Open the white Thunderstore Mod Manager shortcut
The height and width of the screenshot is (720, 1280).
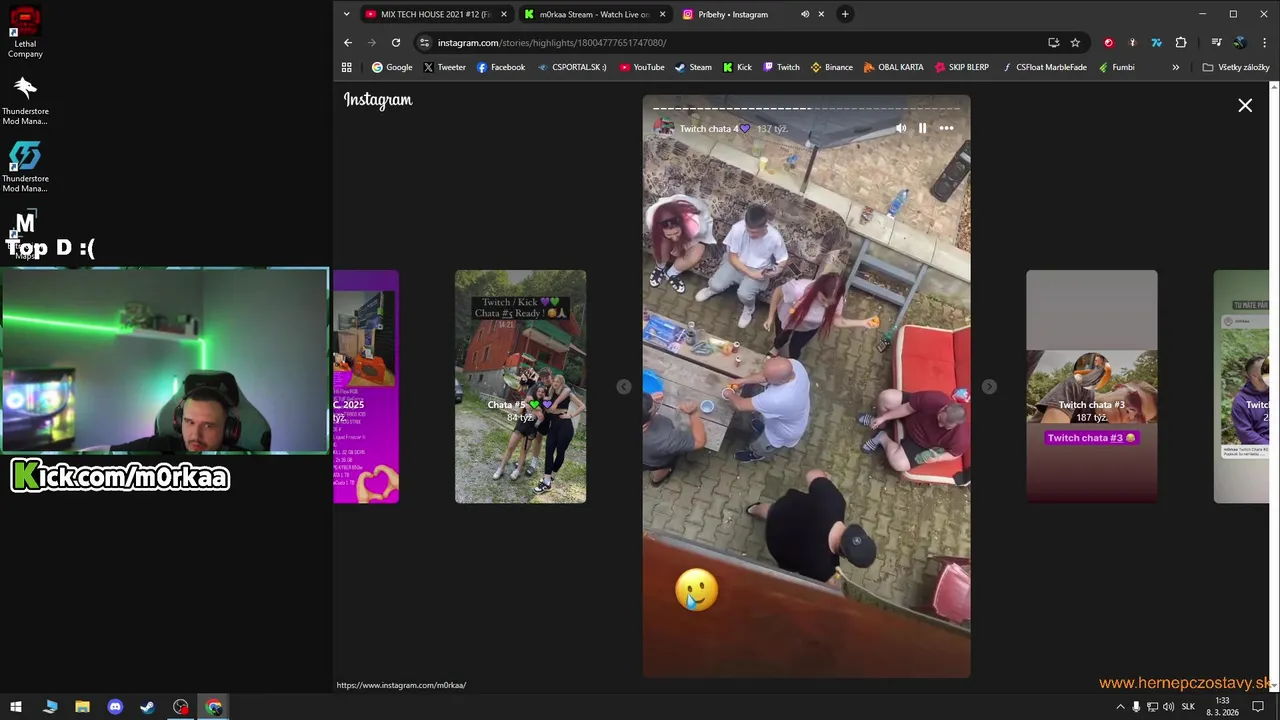pos(25,100)
